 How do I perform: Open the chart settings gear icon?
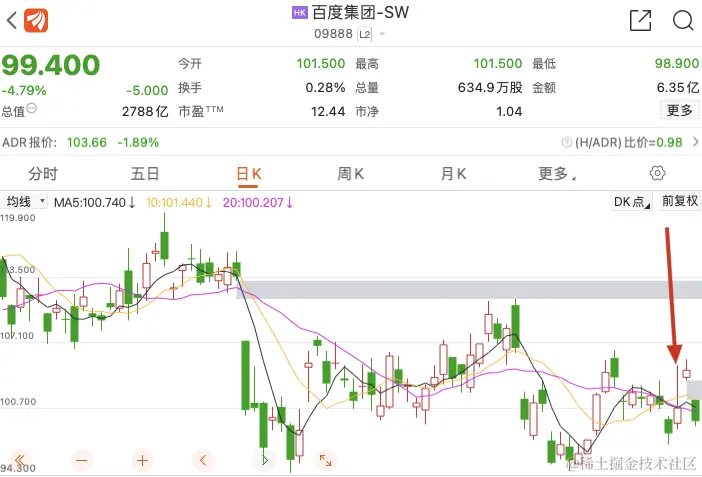[657, 173]
